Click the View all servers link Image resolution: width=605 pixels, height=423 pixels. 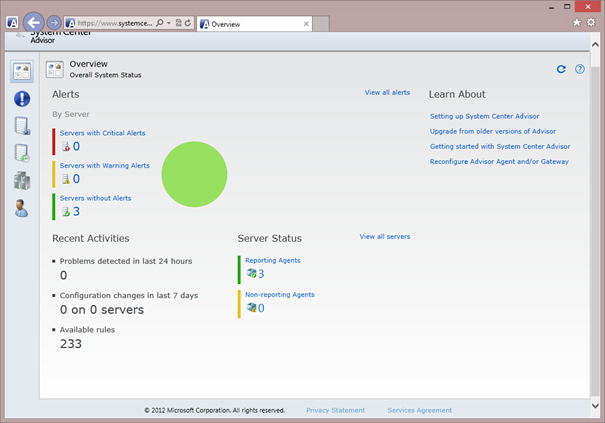pos(384,237)
